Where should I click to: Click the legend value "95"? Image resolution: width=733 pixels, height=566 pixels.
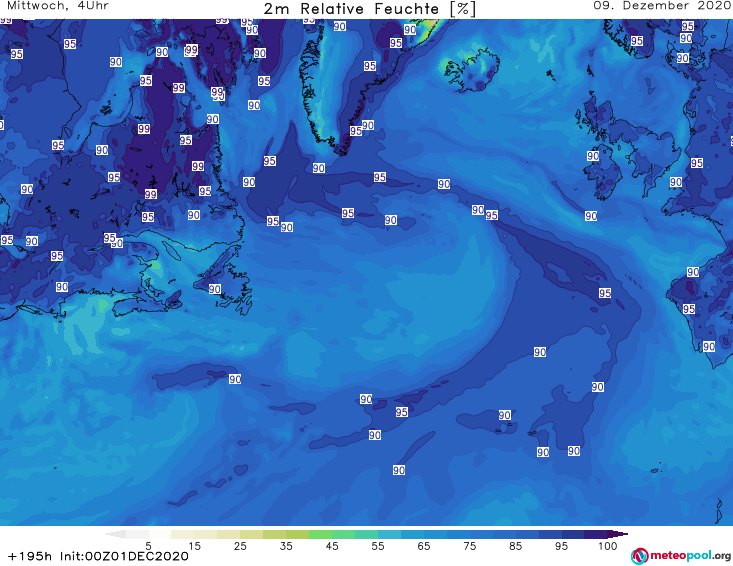click(561, 546)
